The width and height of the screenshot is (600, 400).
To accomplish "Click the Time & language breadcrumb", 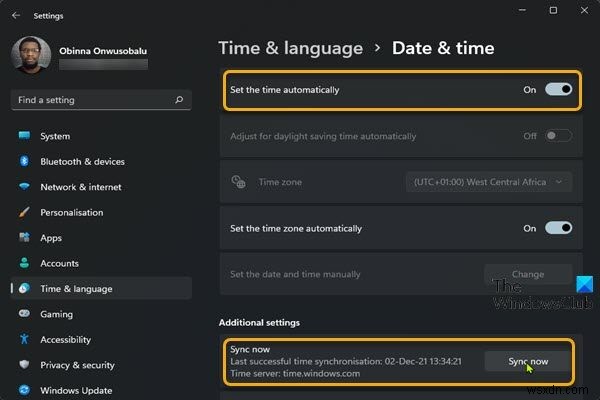I will pos(290,48).
